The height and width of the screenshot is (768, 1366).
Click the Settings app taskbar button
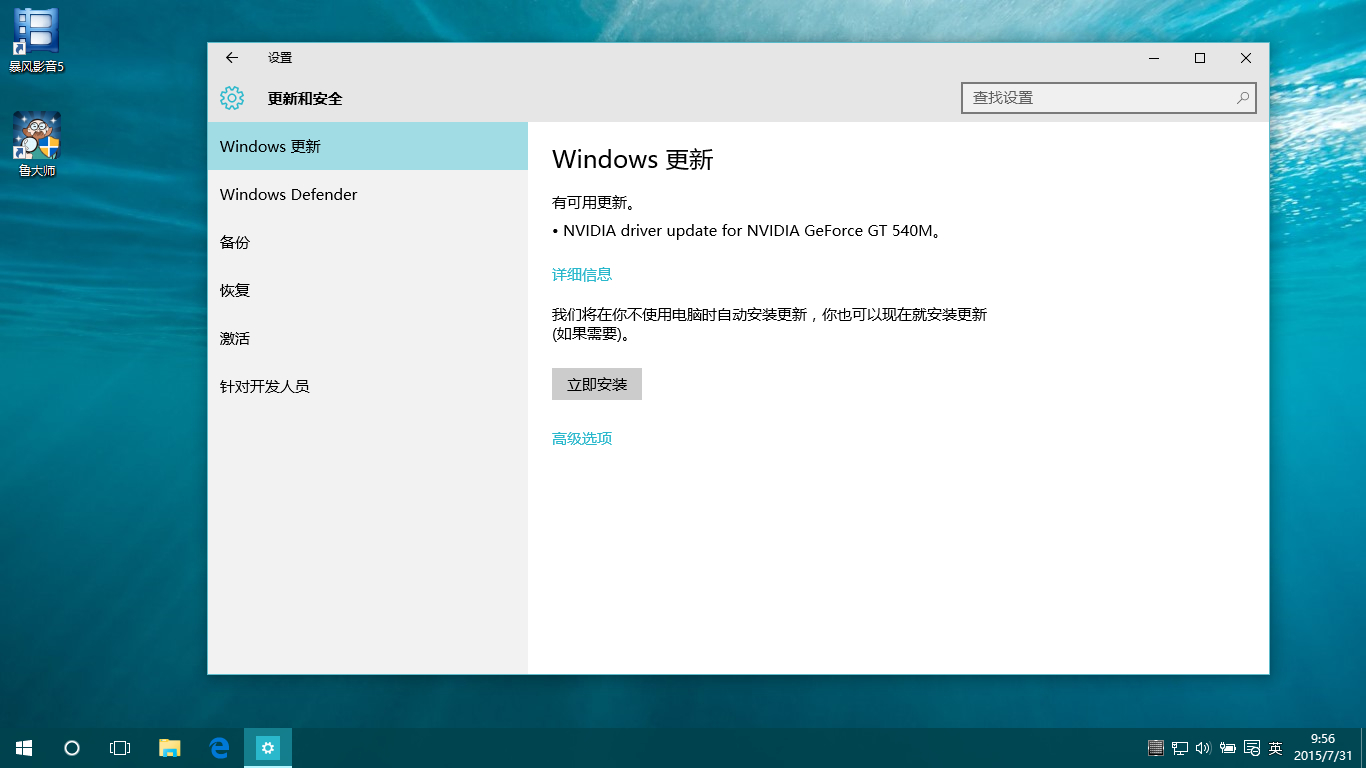click(x=268, y=748)
